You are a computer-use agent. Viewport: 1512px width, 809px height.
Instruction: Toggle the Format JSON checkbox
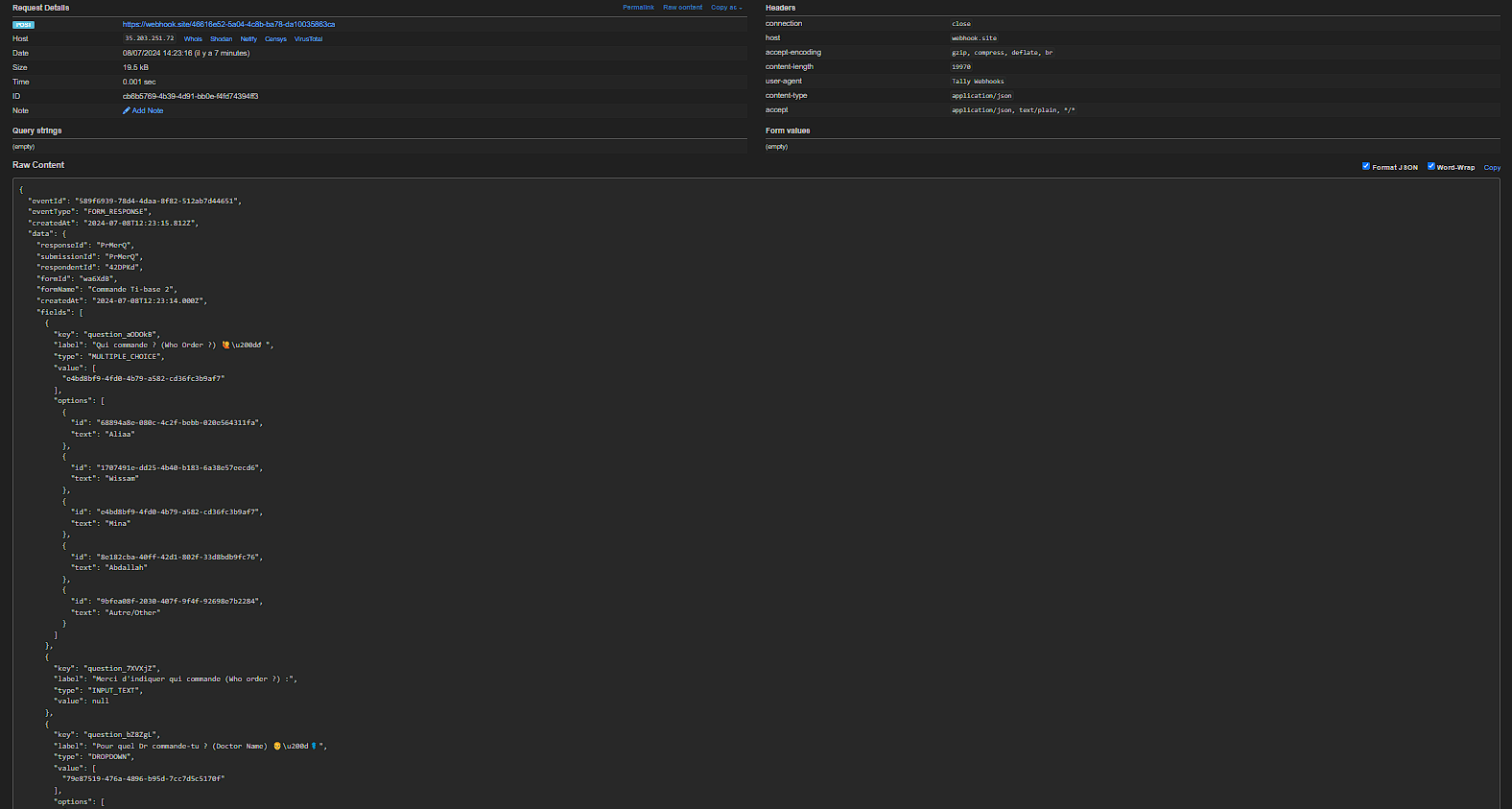(x=1366, y=166)
